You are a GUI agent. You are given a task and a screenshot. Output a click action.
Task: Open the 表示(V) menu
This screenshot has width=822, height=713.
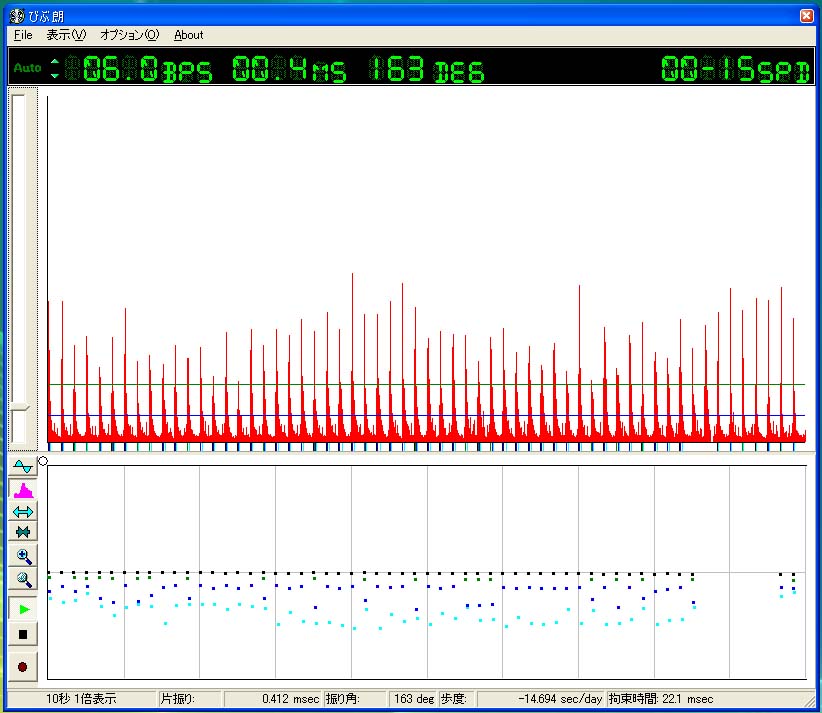click(66, 35)
